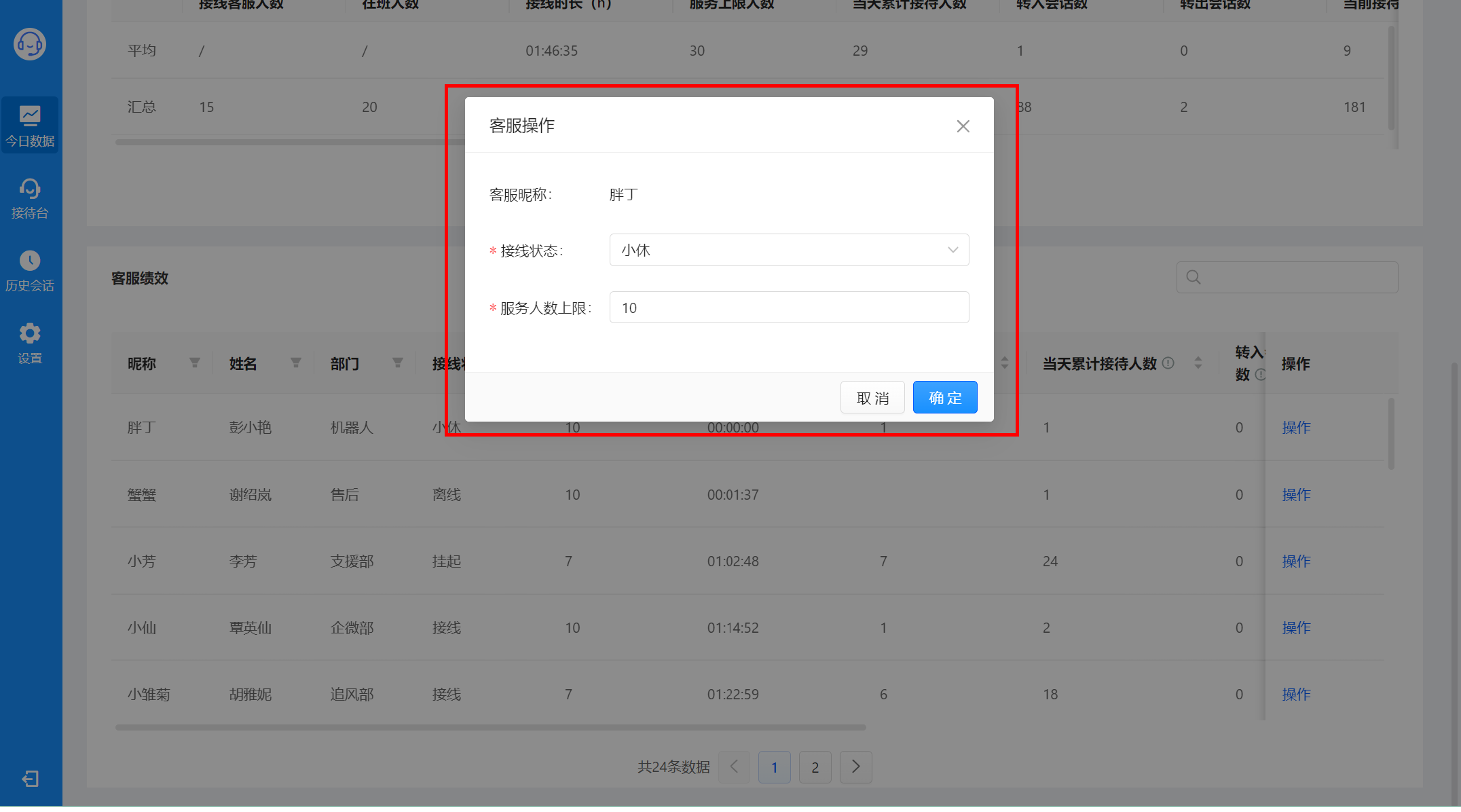This screenshot has width=1461, height=812.
Task: Click 操作 link for 蟹蟹
Action: coord(1296,495)
